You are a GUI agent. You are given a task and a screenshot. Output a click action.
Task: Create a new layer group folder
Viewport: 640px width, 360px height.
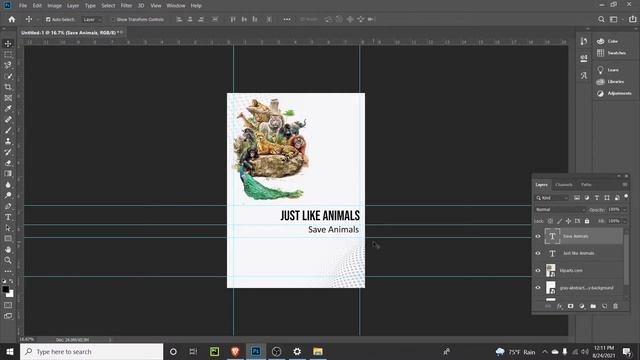(x=593, y=306)
